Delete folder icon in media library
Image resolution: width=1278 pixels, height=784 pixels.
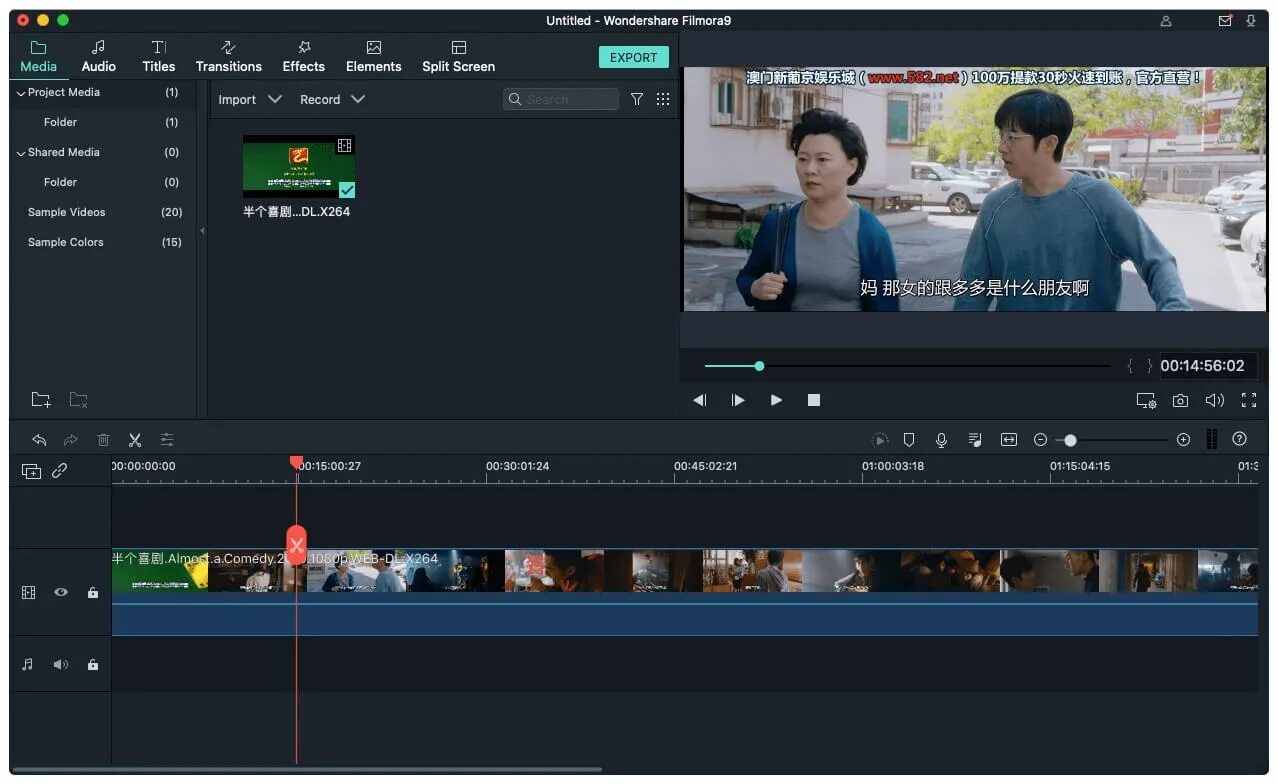[x=78, y=400]
